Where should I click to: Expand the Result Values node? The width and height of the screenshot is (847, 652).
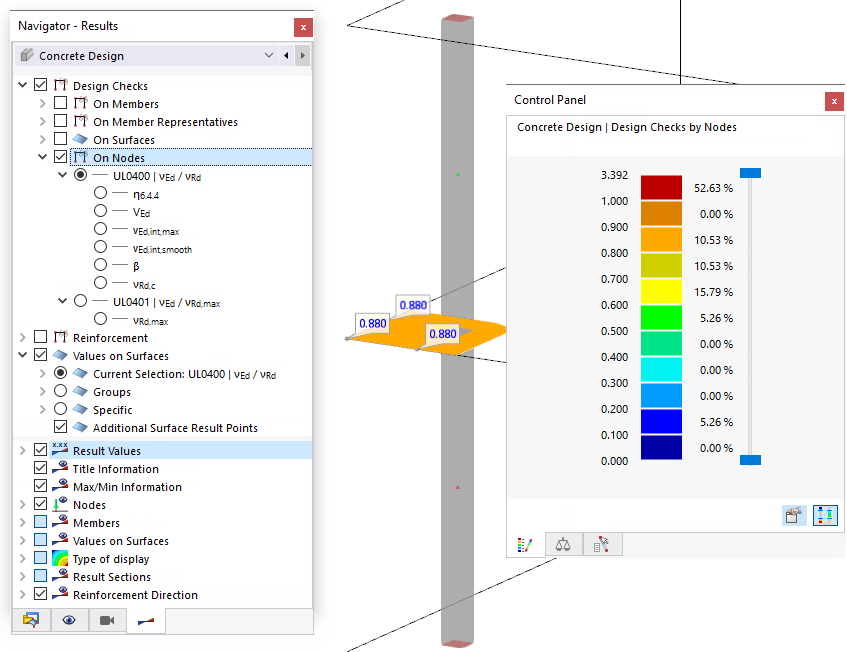pos(23,450)
